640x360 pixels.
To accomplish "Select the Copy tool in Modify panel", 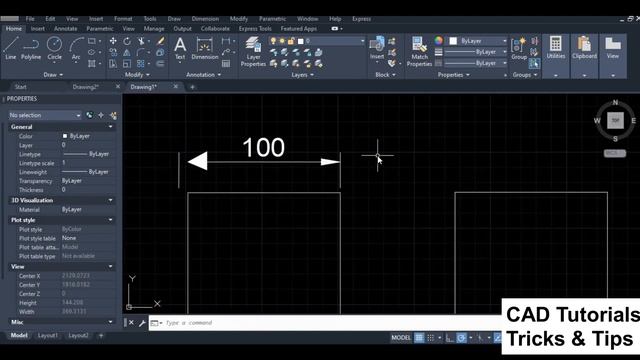I will (113, 52).
